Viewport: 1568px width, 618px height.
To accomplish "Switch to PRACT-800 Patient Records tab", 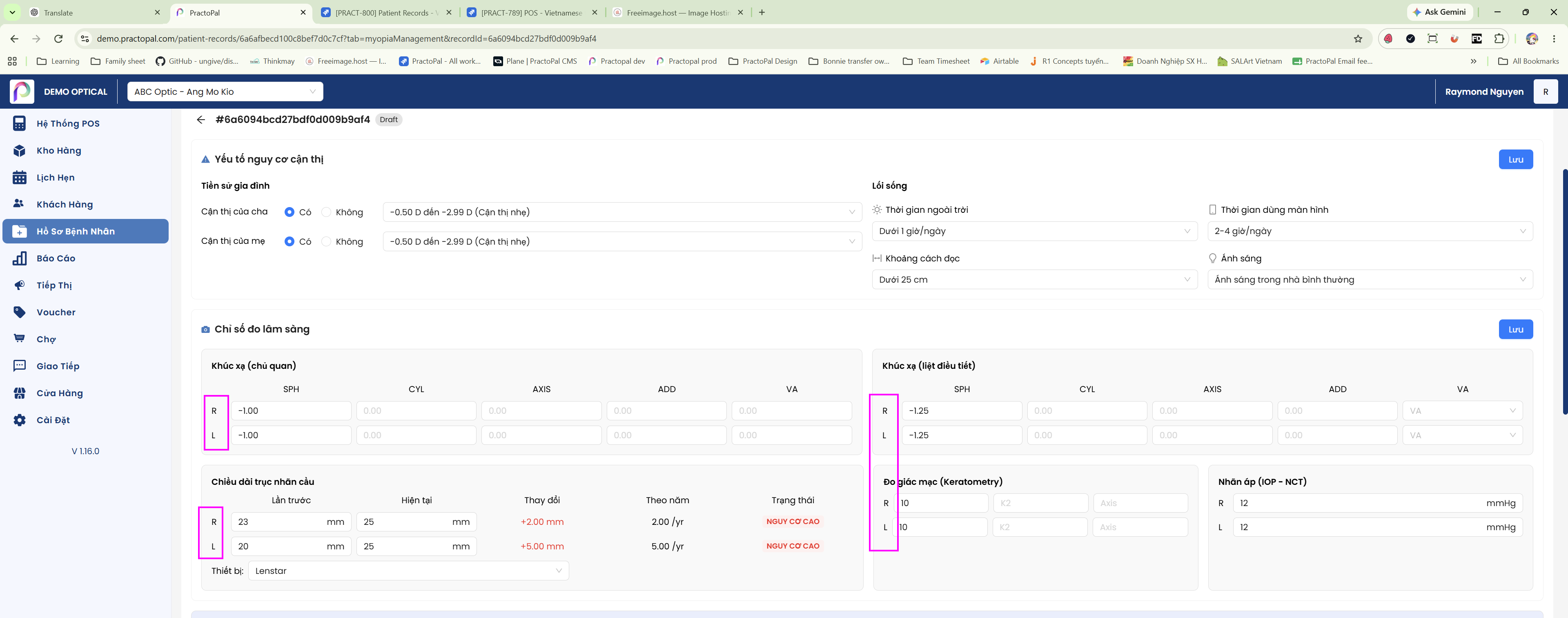I will (x=386, y=12).
